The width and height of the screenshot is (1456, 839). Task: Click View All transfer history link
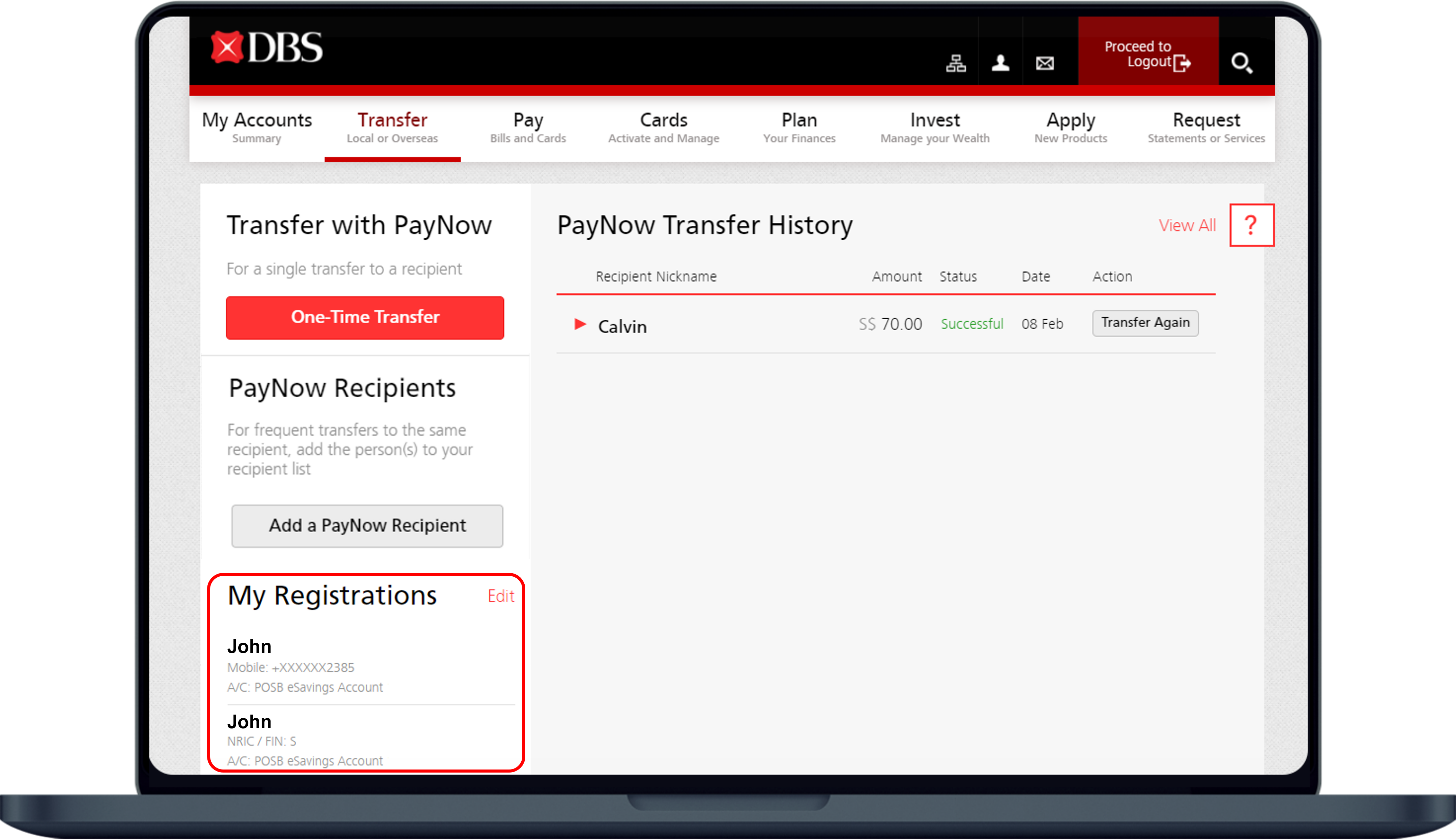pos(1187,225)
